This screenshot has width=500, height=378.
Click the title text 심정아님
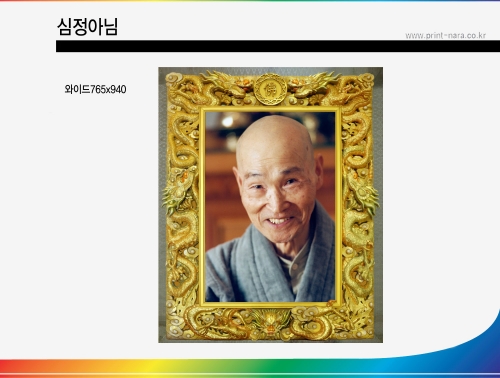87,27
